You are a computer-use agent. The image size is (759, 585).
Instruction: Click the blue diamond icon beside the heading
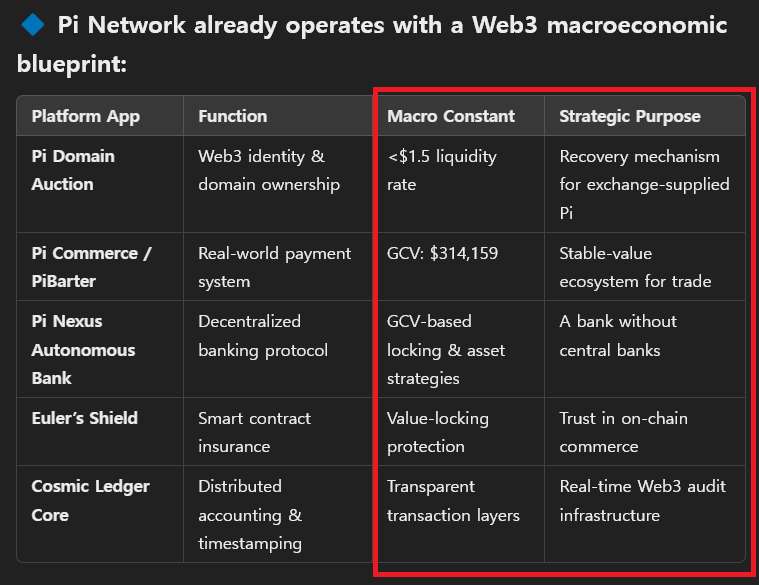[32, 25]
